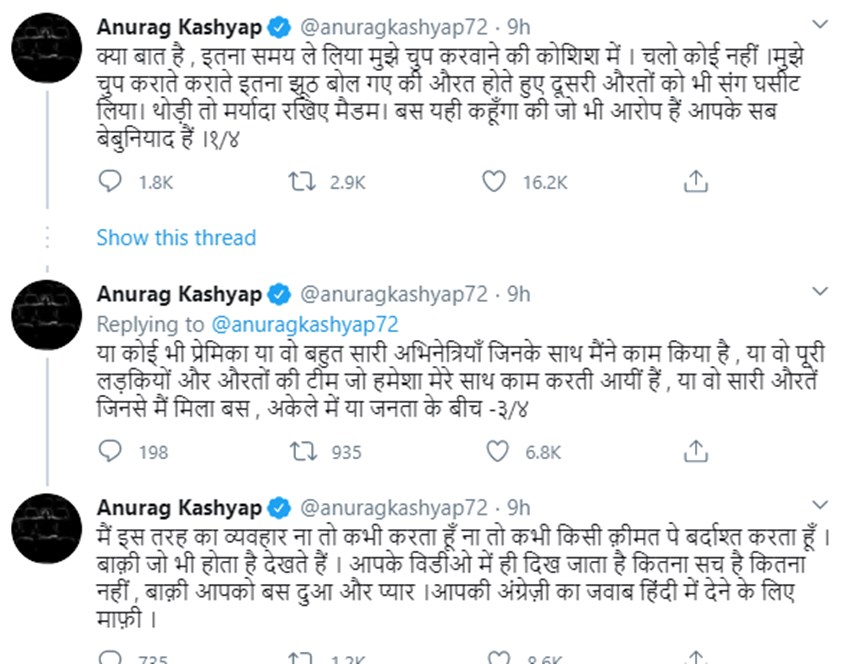850x664 pixels.
Task: Expand the second tweet's options chevron
Action: pyautogui.click(x=820, y=293)
